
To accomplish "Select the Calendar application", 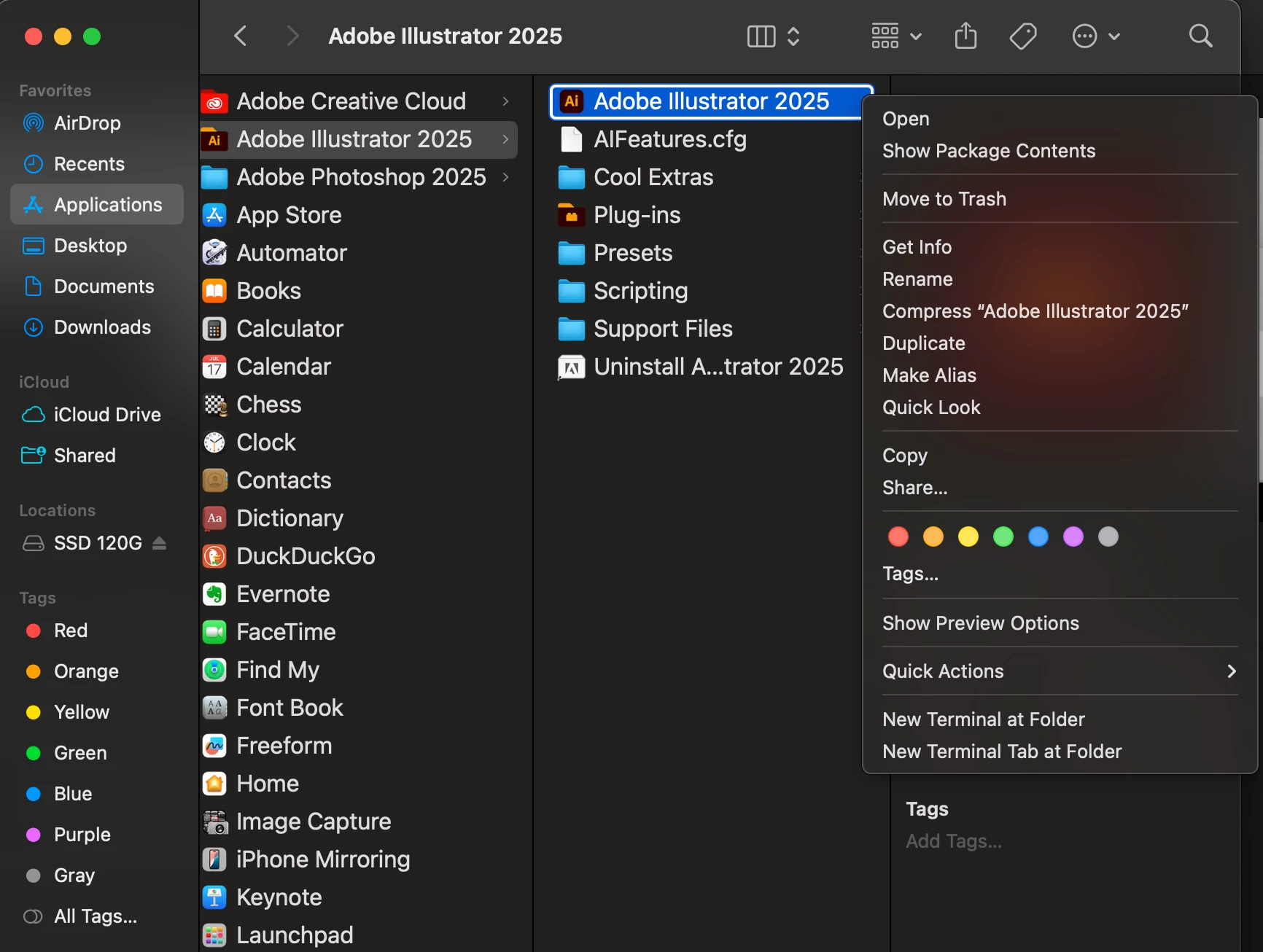I will 358,367.
